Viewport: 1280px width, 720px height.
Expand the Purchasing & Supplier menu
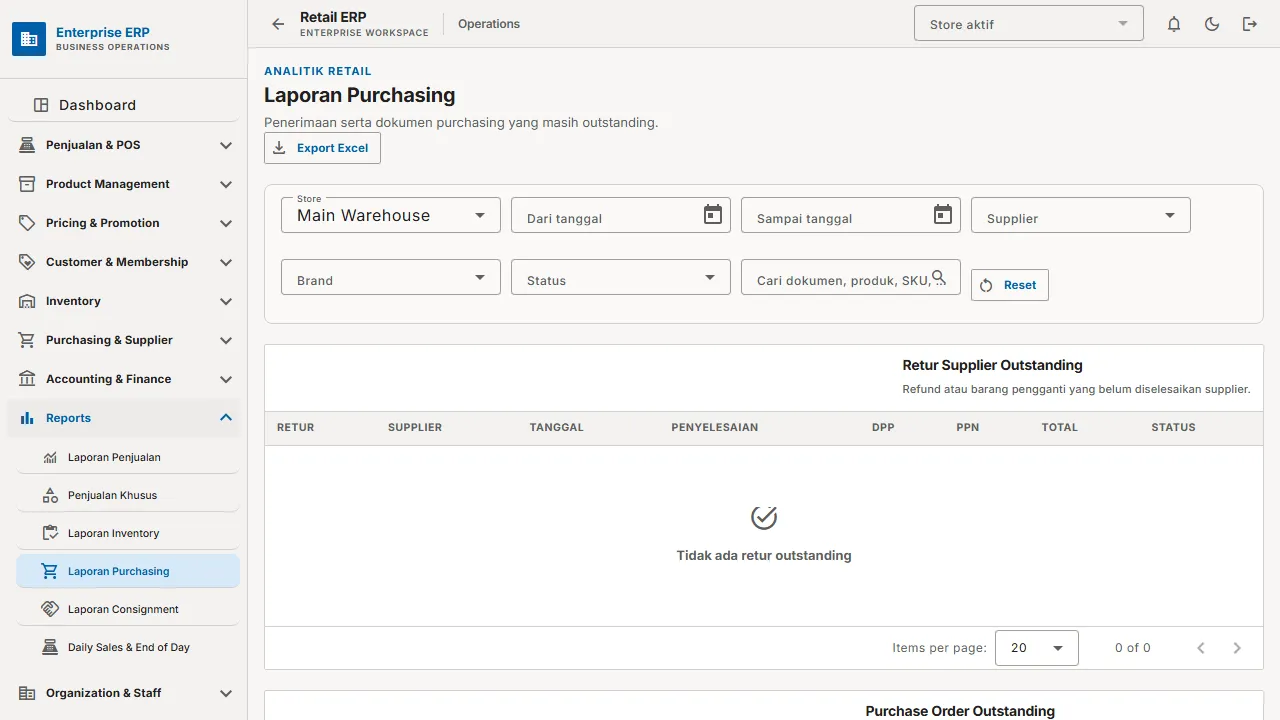124,340
